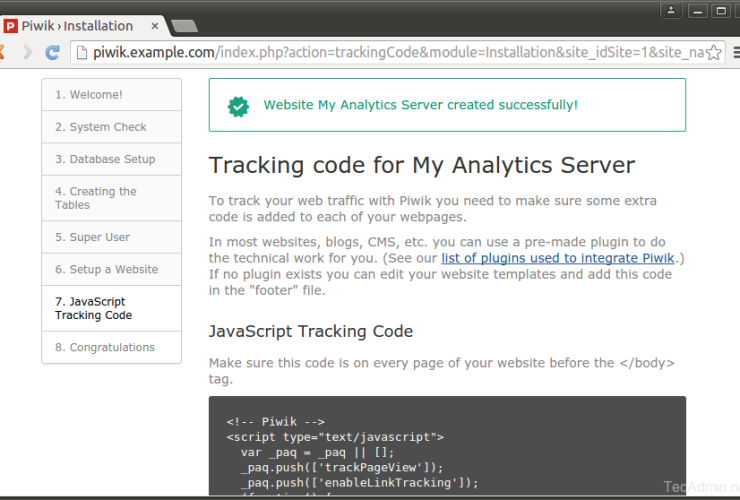Screen dimensions: 740x500
Task: Open the 3. Database Setup step
Action: [105, 159]
